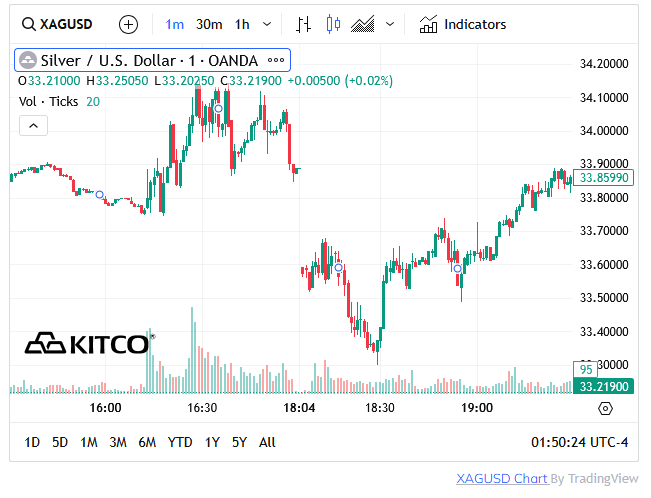Screen dimensions: 651x498
Task: Click the compare or add symbol plus icon
Action: coord(128,25)
